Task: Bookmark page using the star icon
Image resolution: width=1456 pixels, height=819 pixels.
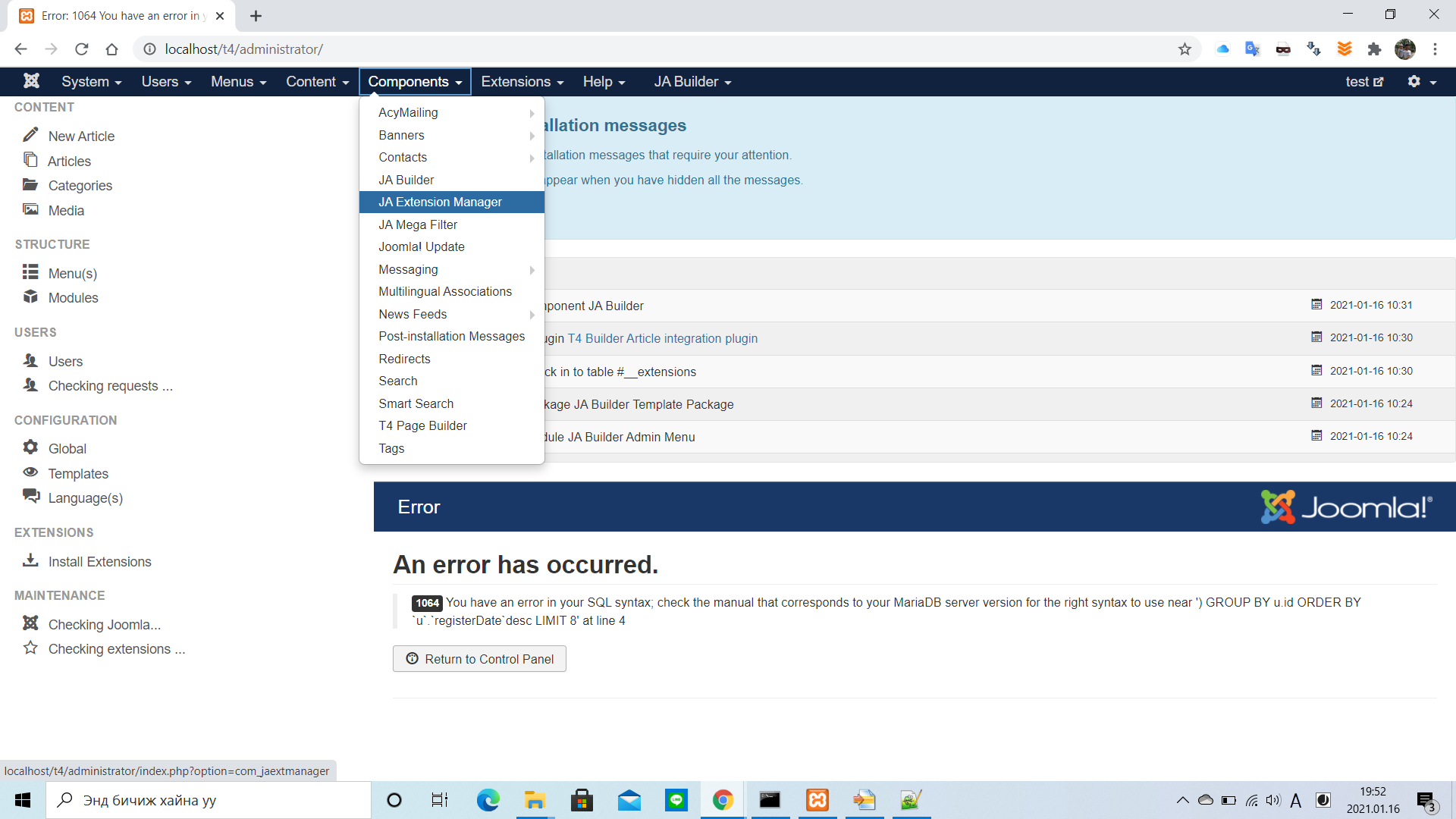Action: tap(1185, 49)
